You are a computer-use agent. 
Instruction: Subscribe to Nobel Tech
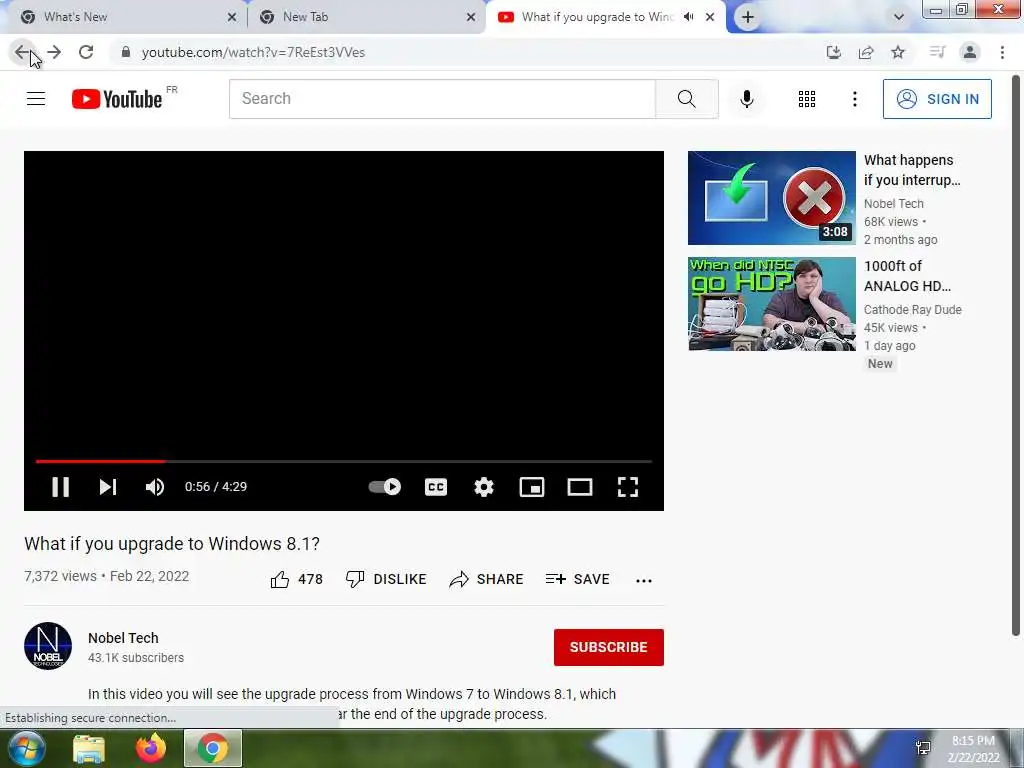[609, 647]
